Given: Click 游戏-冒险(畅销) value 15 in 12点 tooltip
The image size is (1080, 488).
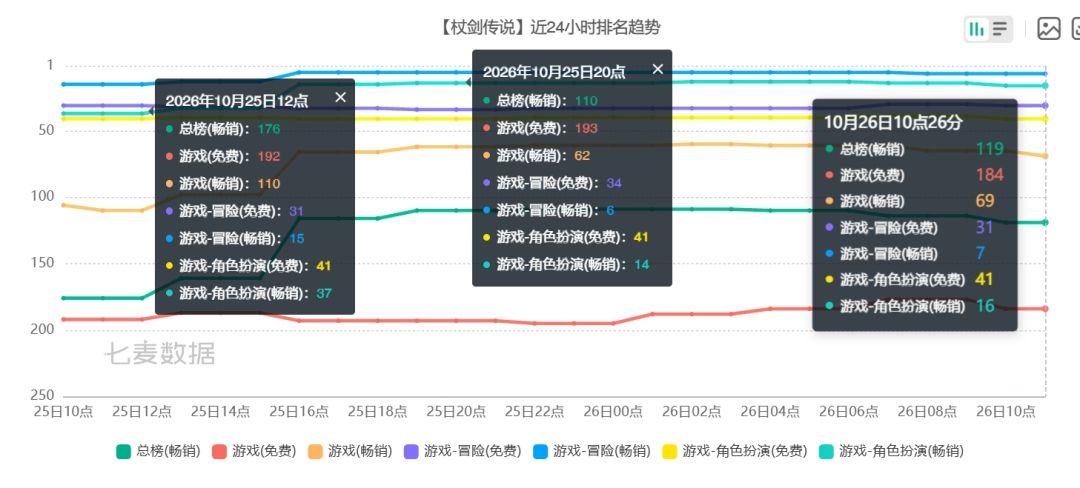Looking at the screenshot, I should (297, 239).
